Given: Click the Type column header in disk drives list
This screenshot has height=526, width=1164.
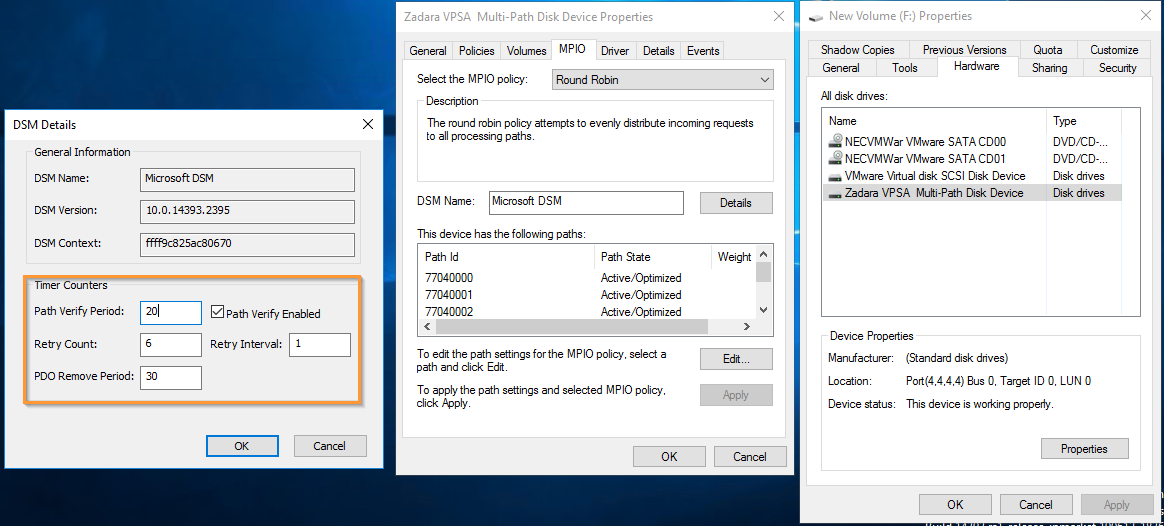Looking at the screenshot, I should pyautogui.click(x=1084, y=121).
